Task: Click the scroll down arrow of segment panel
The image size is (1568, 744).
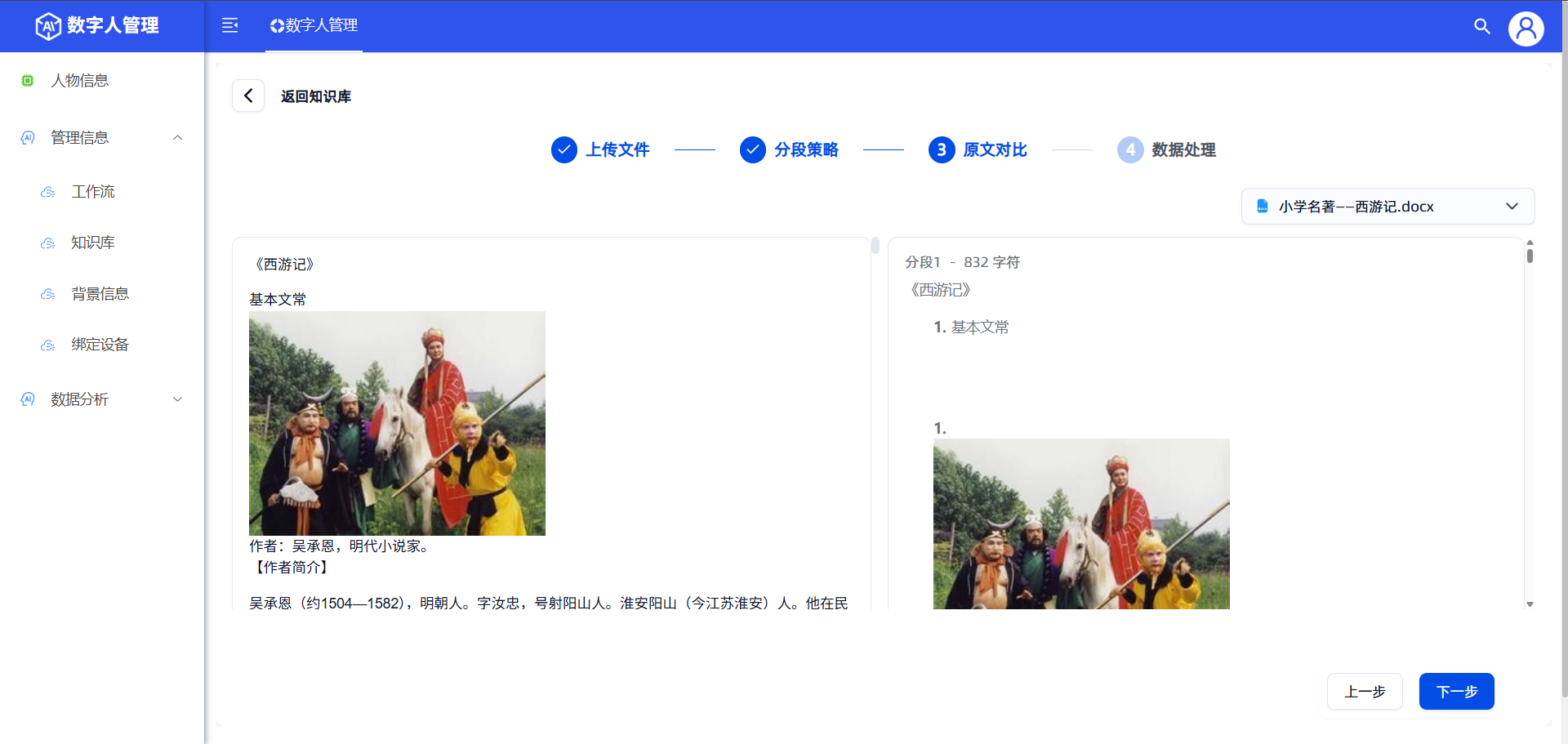Action: 1530,604
